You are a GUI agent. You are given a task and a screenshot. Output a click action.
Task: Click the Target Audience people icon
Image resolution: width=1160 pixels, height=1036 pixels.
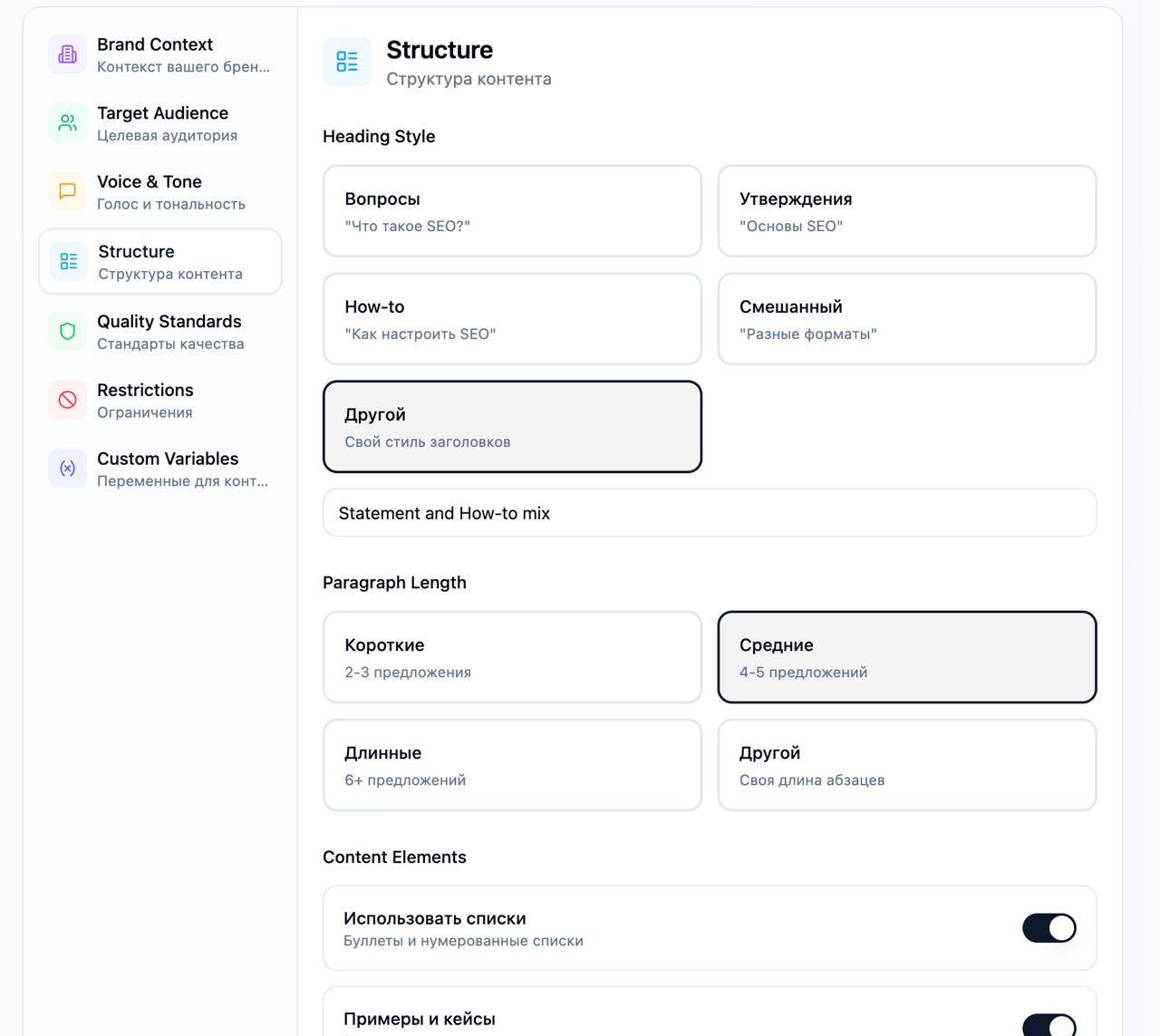[67, 123]
